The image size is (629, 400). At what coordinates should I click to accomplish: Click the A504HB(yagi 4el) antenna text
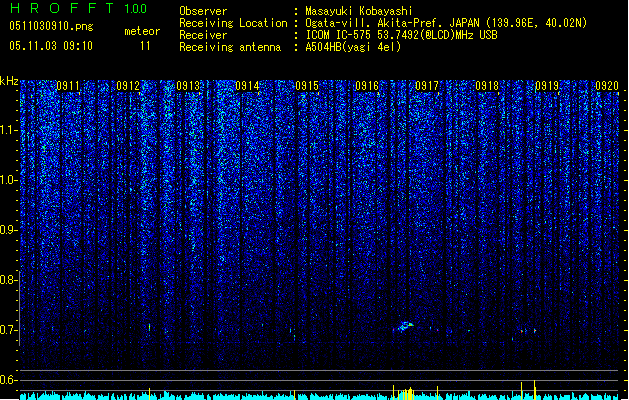[x=353, y=47]
